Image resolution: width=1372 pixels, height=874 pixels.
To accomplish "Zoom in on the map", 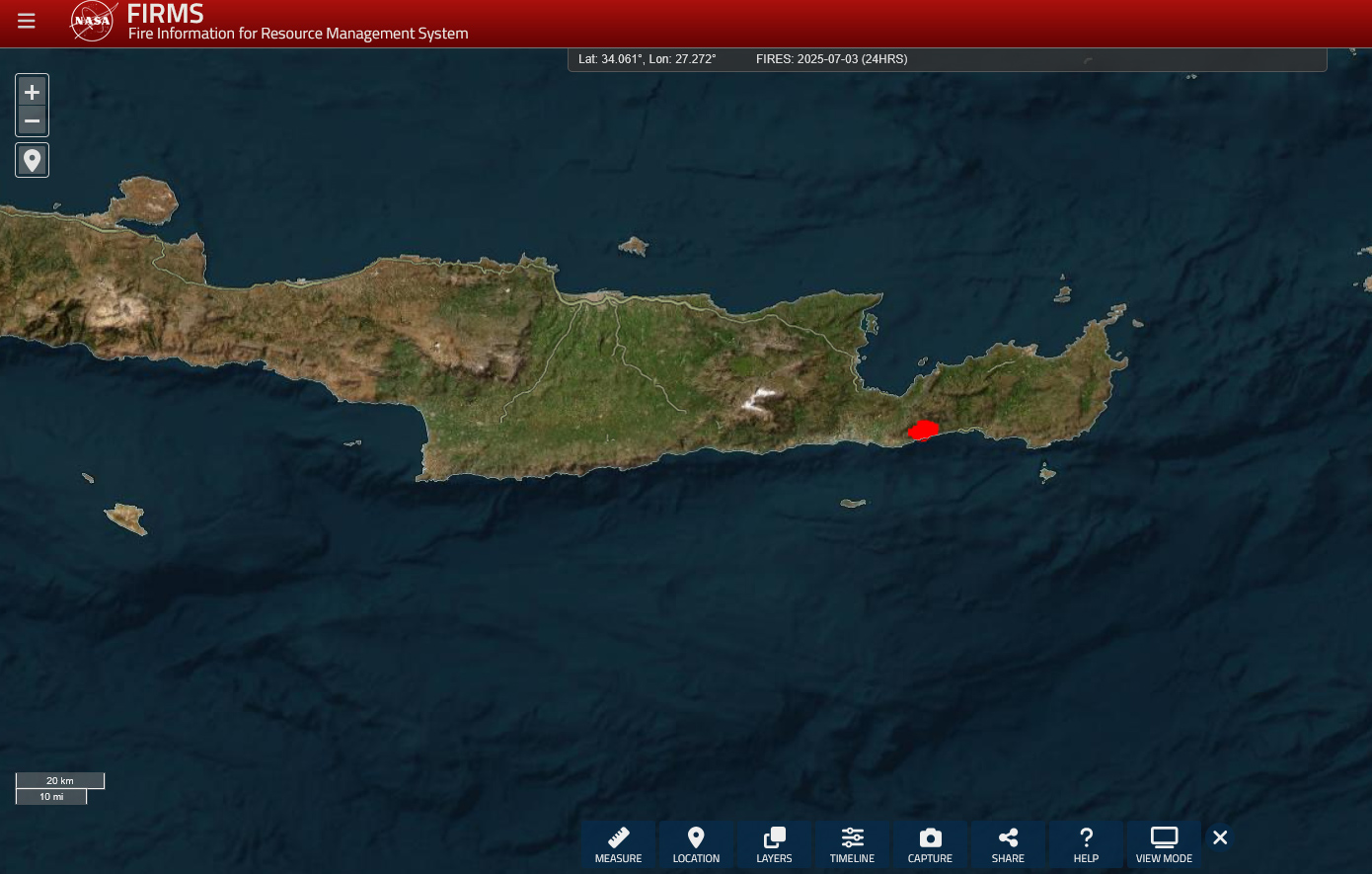I will 32,92.
